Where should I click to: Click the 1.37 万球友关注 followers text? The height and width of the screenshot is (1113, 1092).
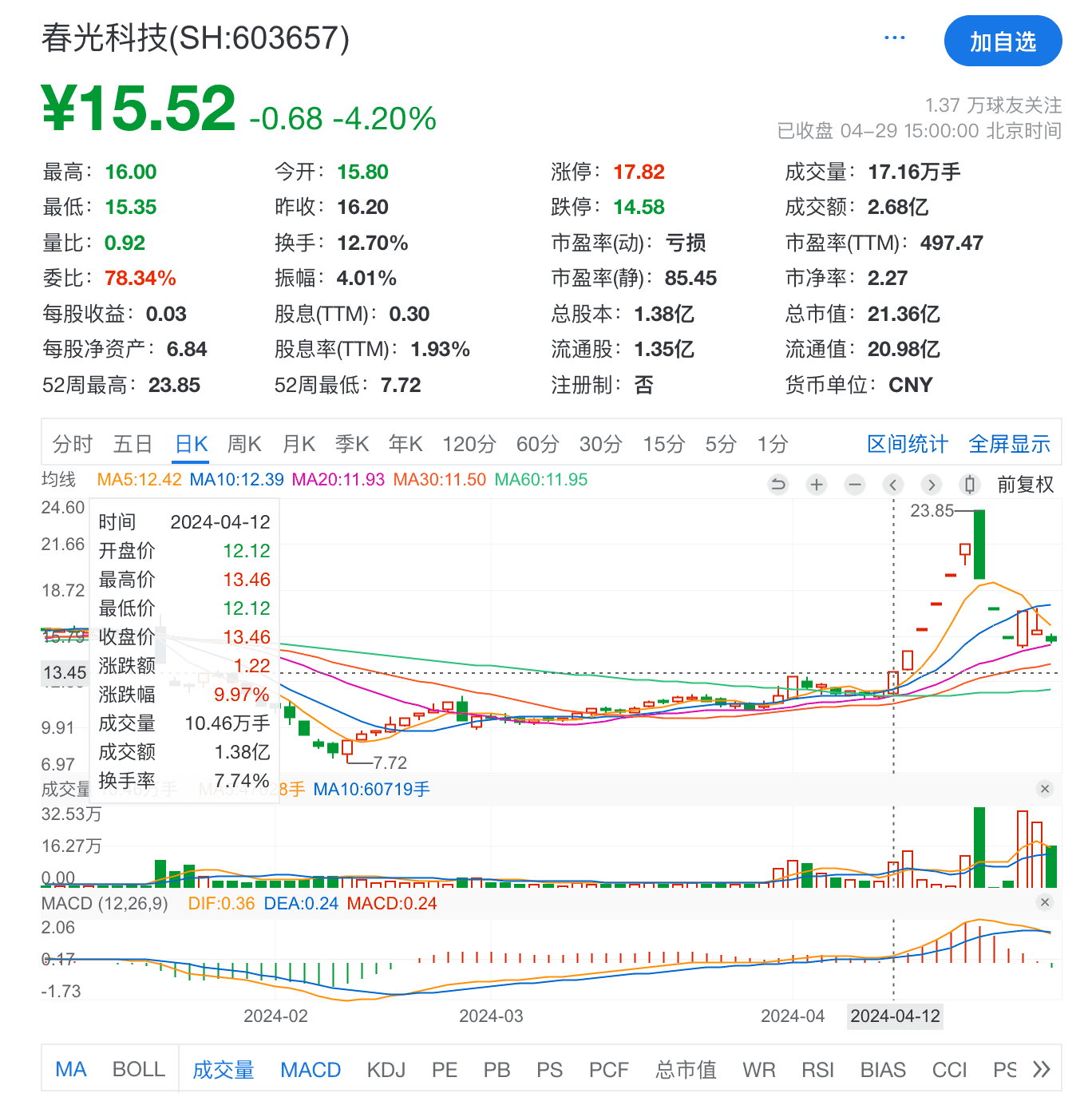[993, 105]
